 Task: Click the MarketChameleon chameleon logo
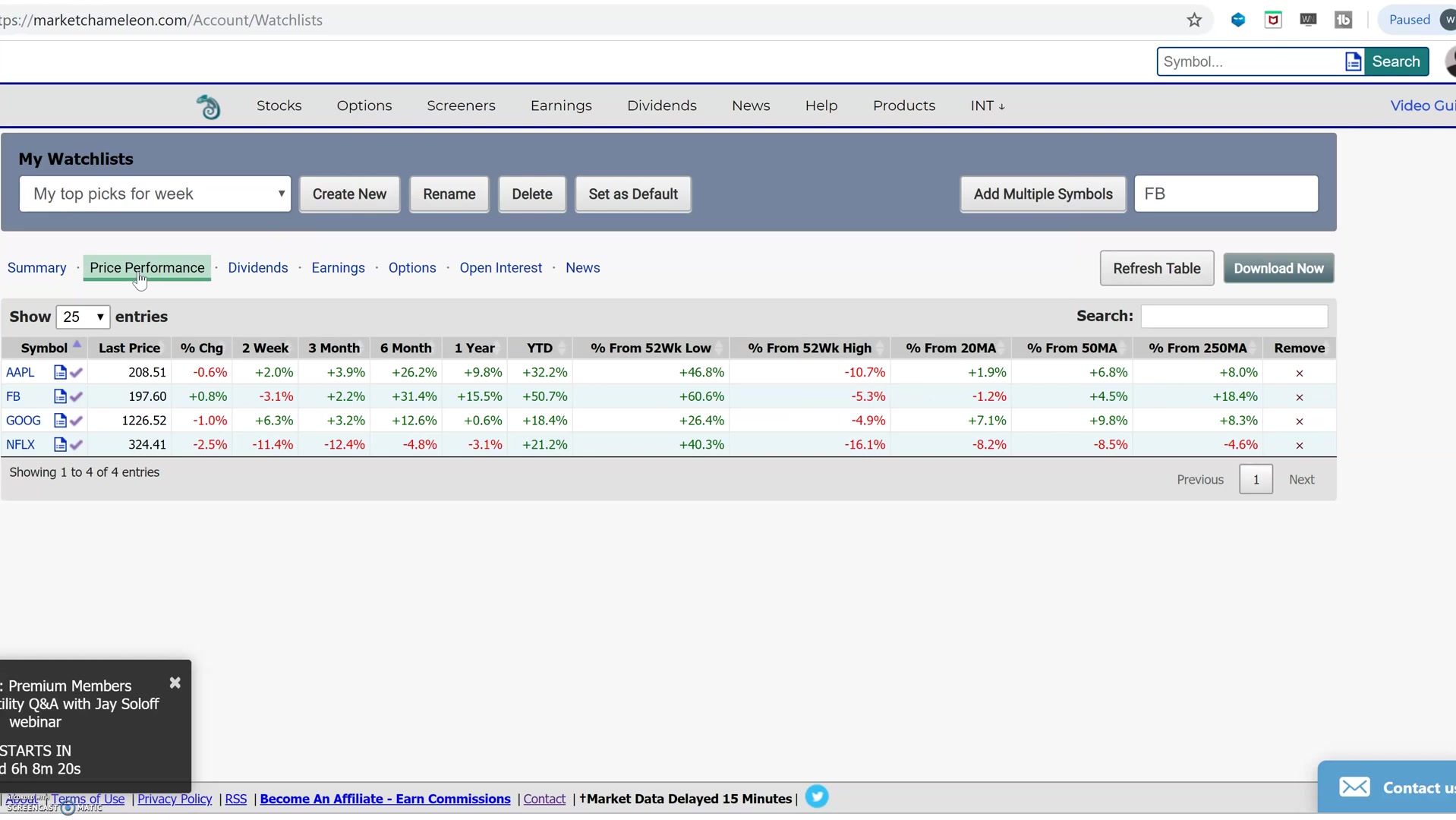click(209, 106)
